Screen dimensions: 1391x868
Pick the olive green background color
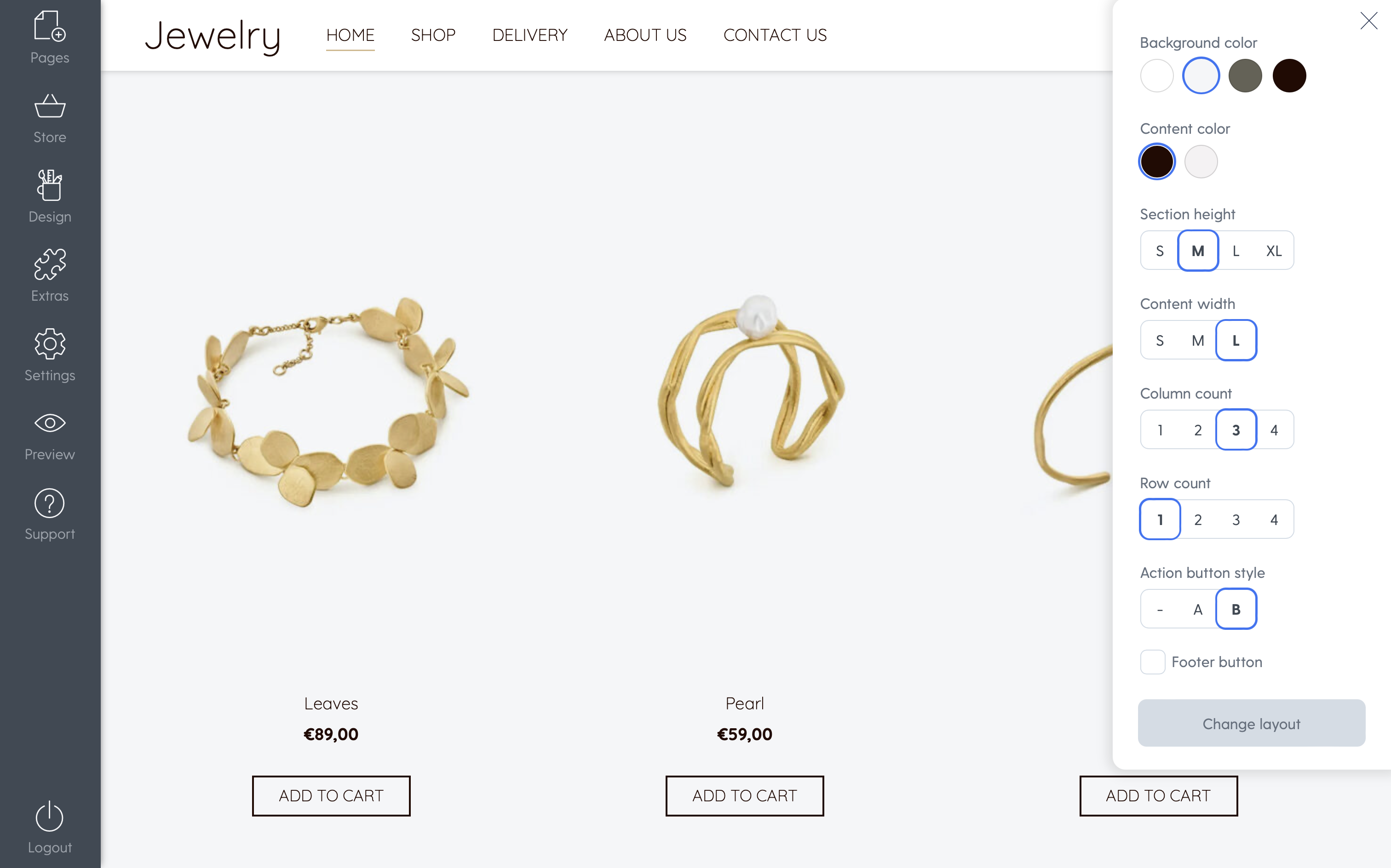pos(1245,76)
